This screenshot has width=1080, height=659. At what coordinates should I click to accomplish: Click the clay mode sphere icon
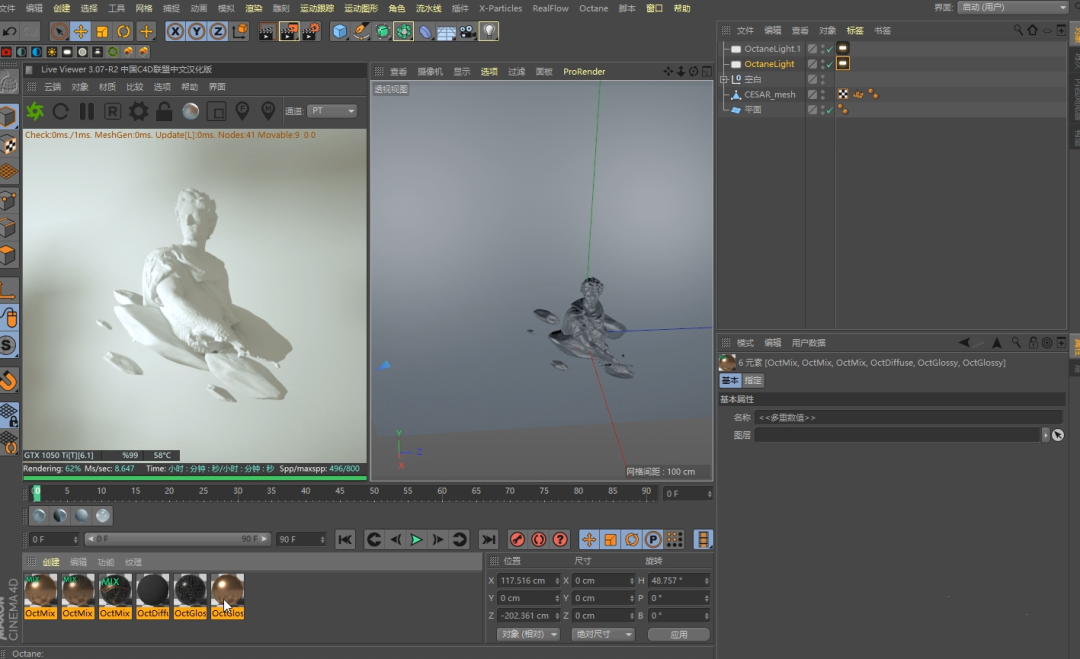click(191, 111)
